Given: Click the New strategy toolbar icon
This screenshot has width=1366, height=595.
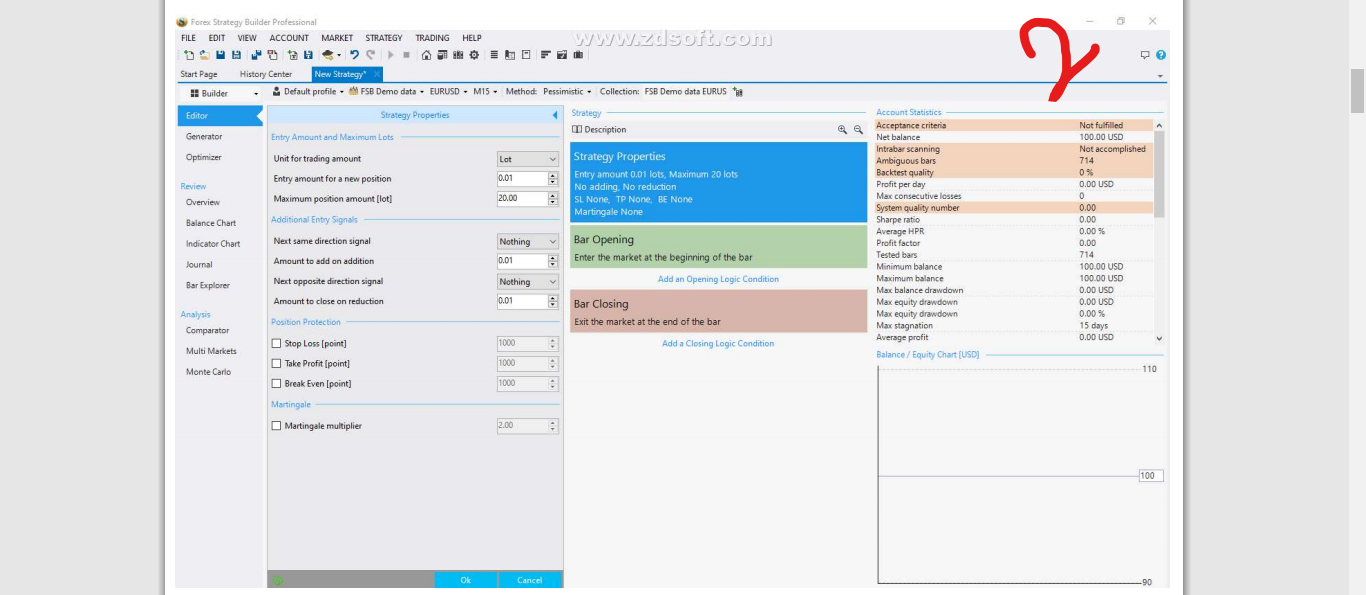Looking at the screenshot, I should pyautogui.click(x=188, y=55).
